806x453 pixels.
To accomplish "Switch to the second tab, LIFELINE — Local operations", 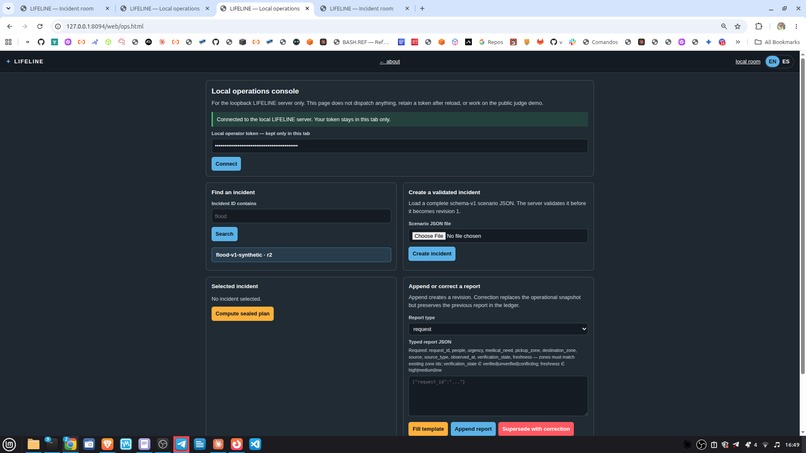I will click(164, 8).
